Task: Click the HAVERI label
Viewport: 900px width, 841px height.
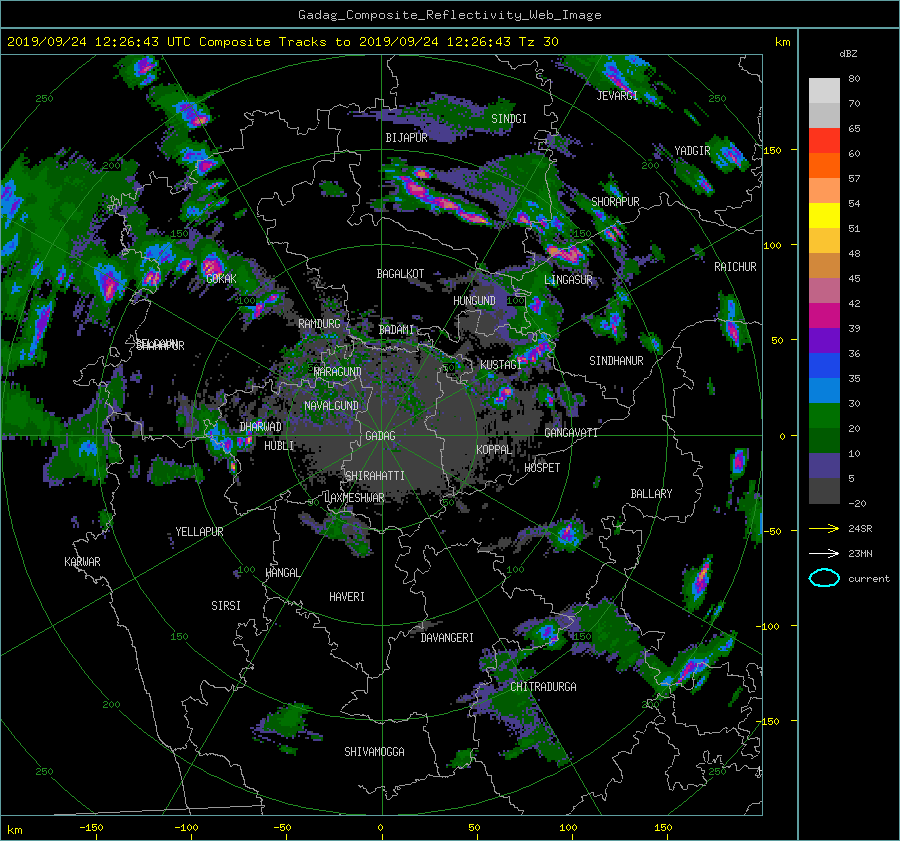Action: (347, 597)
